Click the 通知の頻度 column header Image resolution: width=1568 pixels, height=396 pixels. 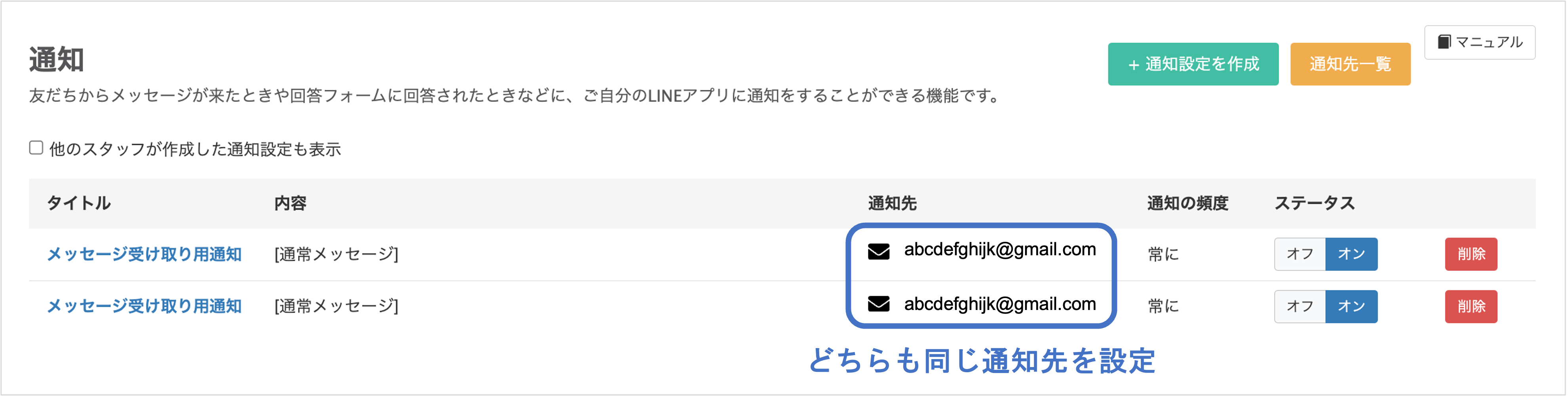pos(1187,203)
